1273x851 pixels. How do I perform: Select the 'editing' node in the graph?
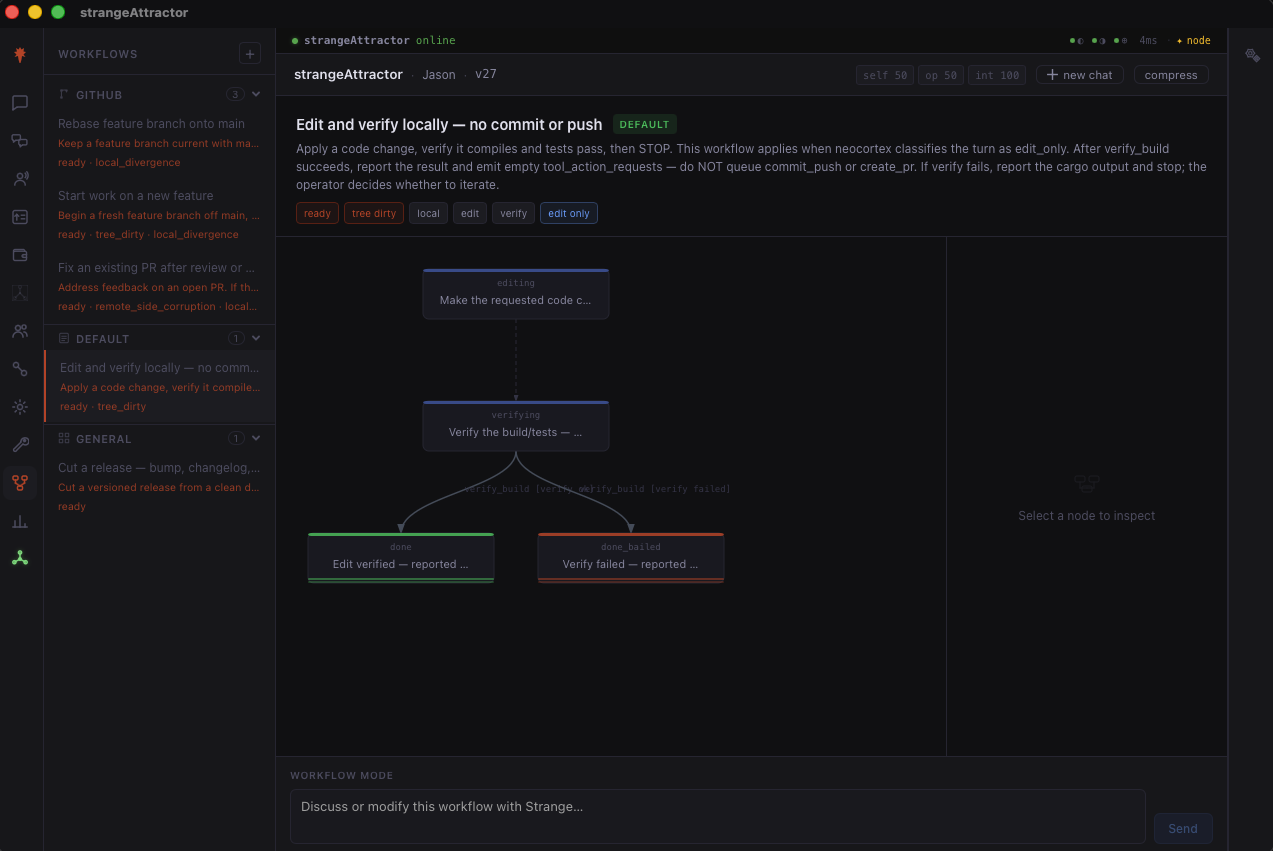coord(516,294)
